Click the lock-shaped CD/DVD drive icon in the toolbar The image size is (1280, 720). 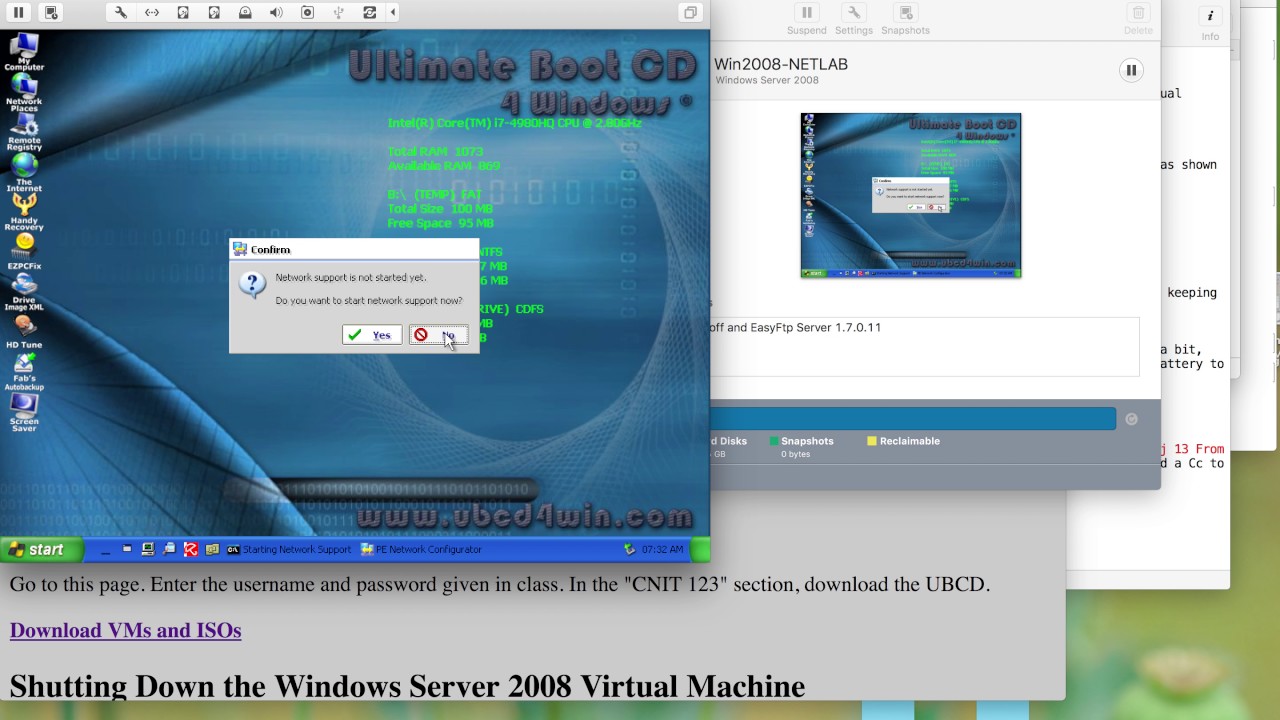tap(245, 13)
